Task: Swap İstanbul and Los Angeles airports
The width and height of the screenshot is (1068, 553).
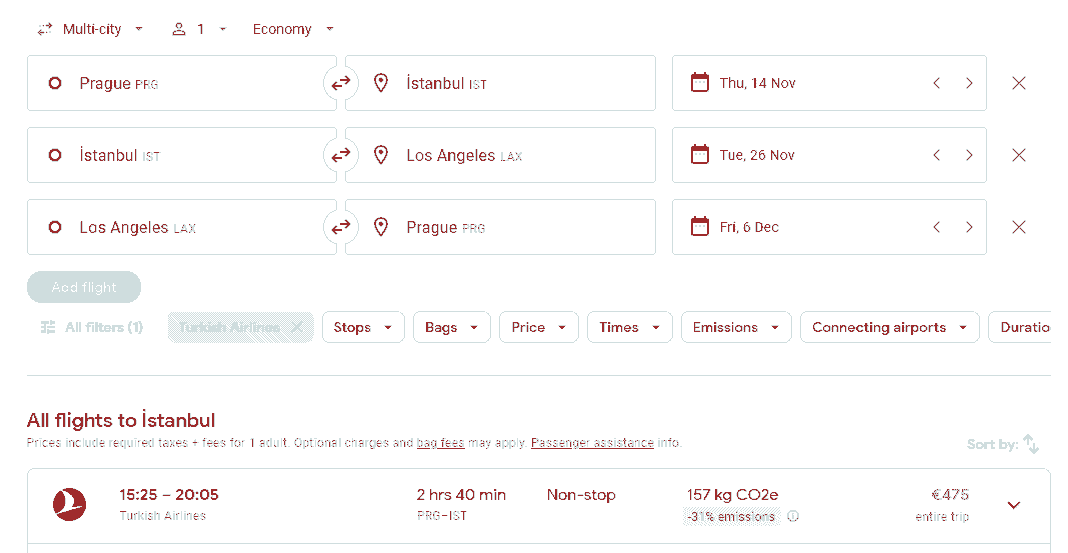Action: click(341, 155)
